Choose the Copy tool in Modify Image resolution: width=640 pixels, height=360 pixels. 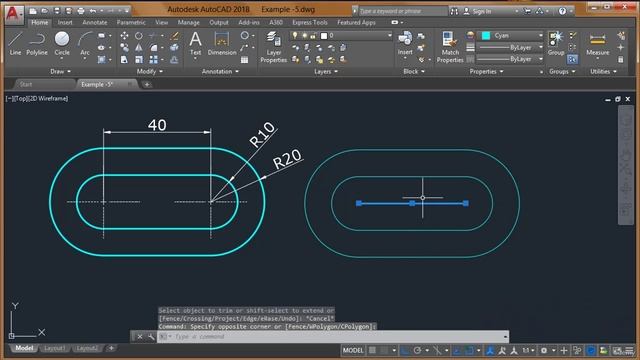point(124,48)
